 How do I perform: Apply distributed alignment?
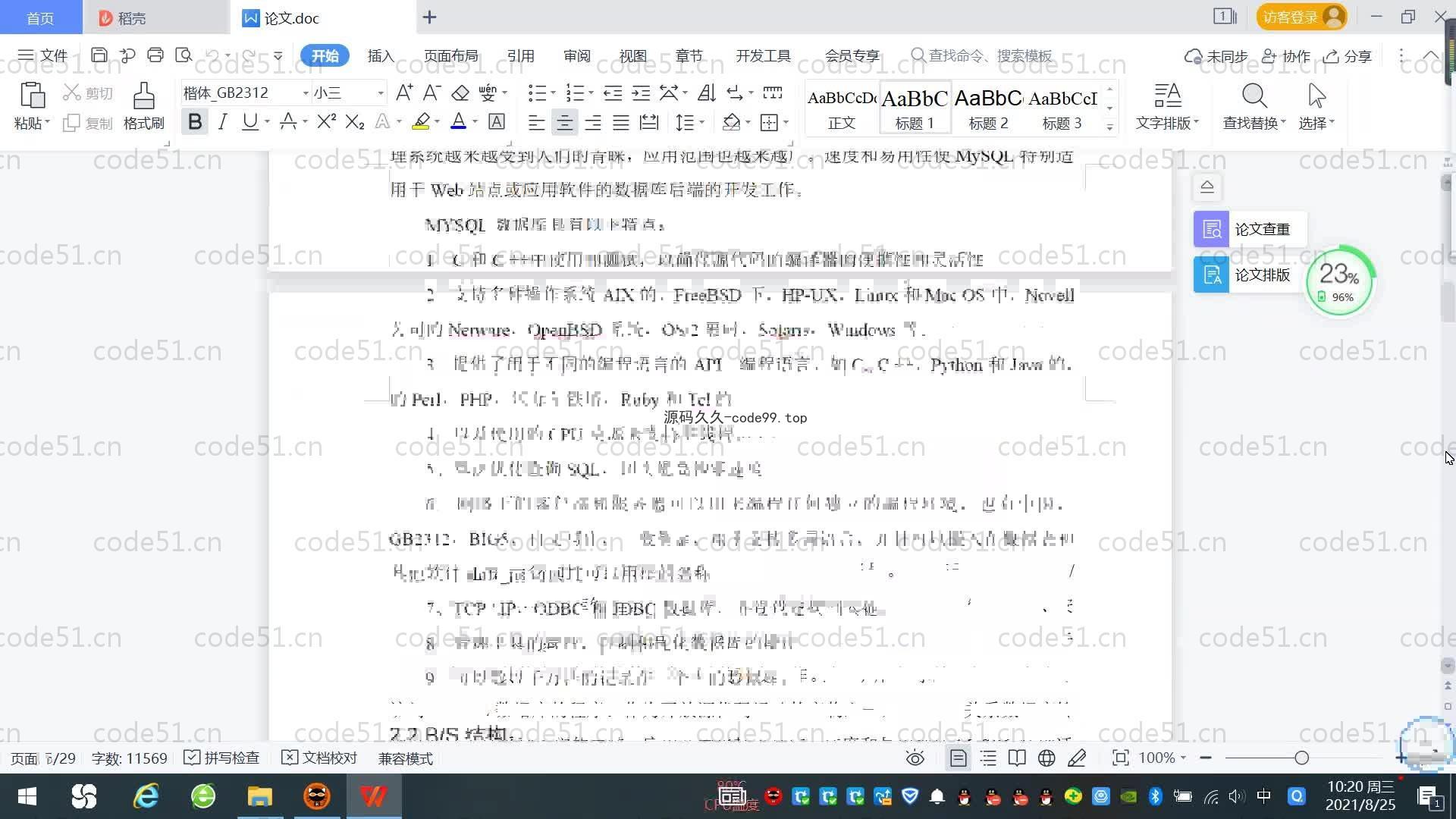point(649,122)
